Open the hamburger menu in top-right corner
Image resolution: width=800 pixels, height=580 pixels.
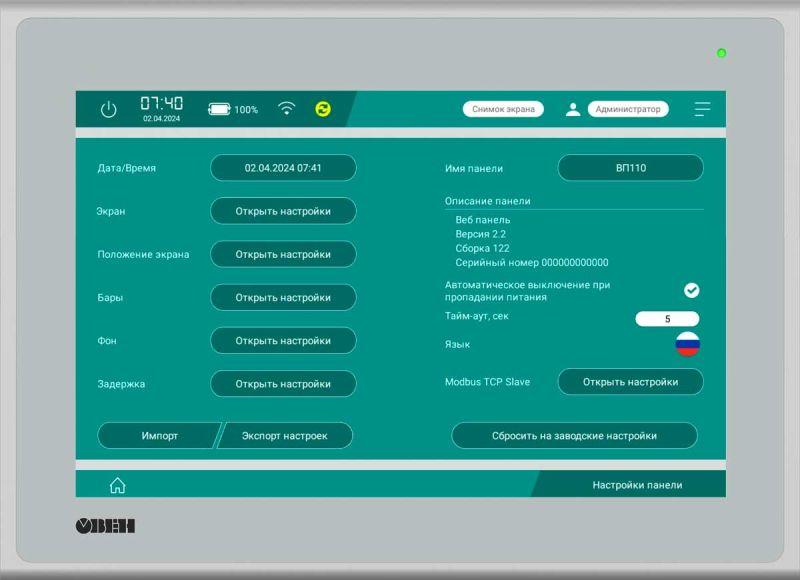pos(702,109)
